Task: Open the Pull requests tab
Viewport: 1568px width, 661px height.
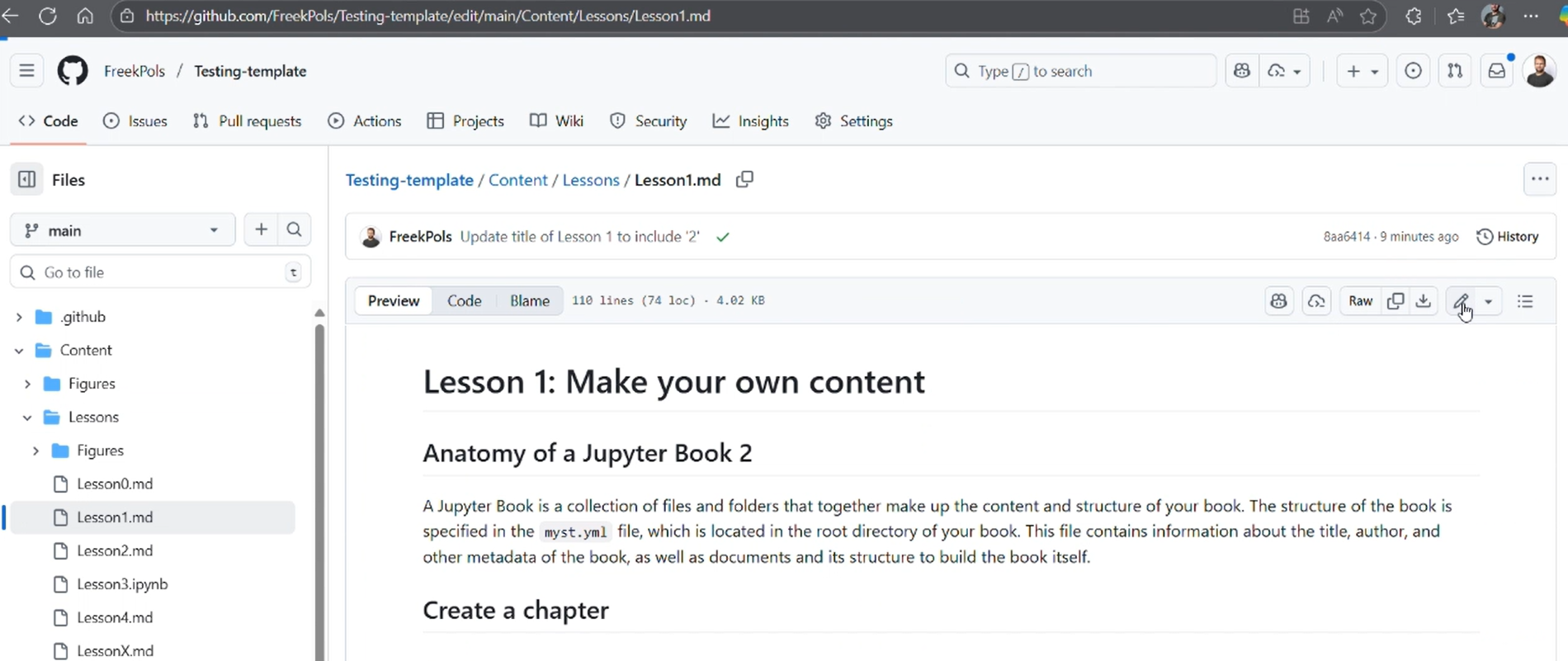Action: tap(247, 121)
